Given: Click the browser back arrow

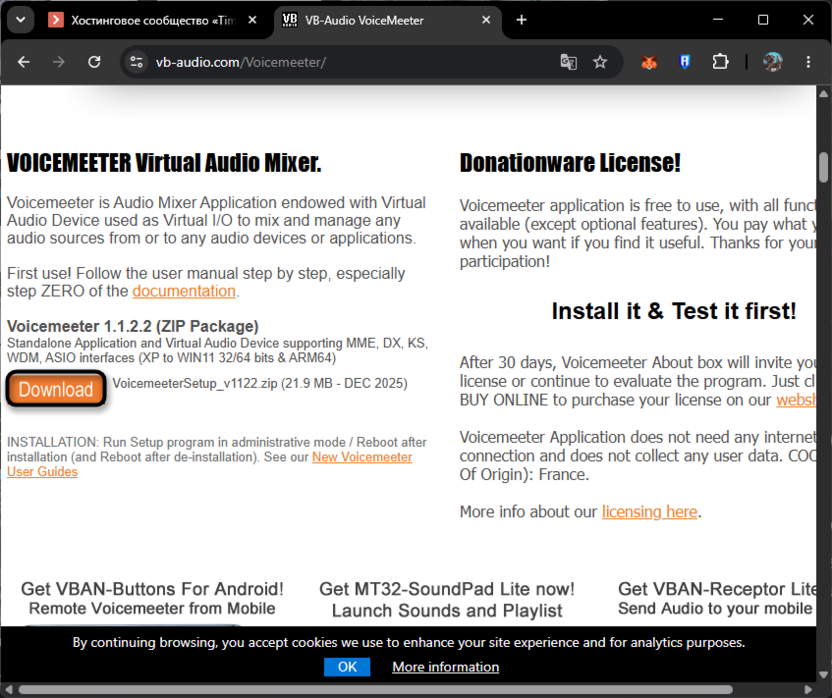Looking at the screenshot, I should point(23,62).
